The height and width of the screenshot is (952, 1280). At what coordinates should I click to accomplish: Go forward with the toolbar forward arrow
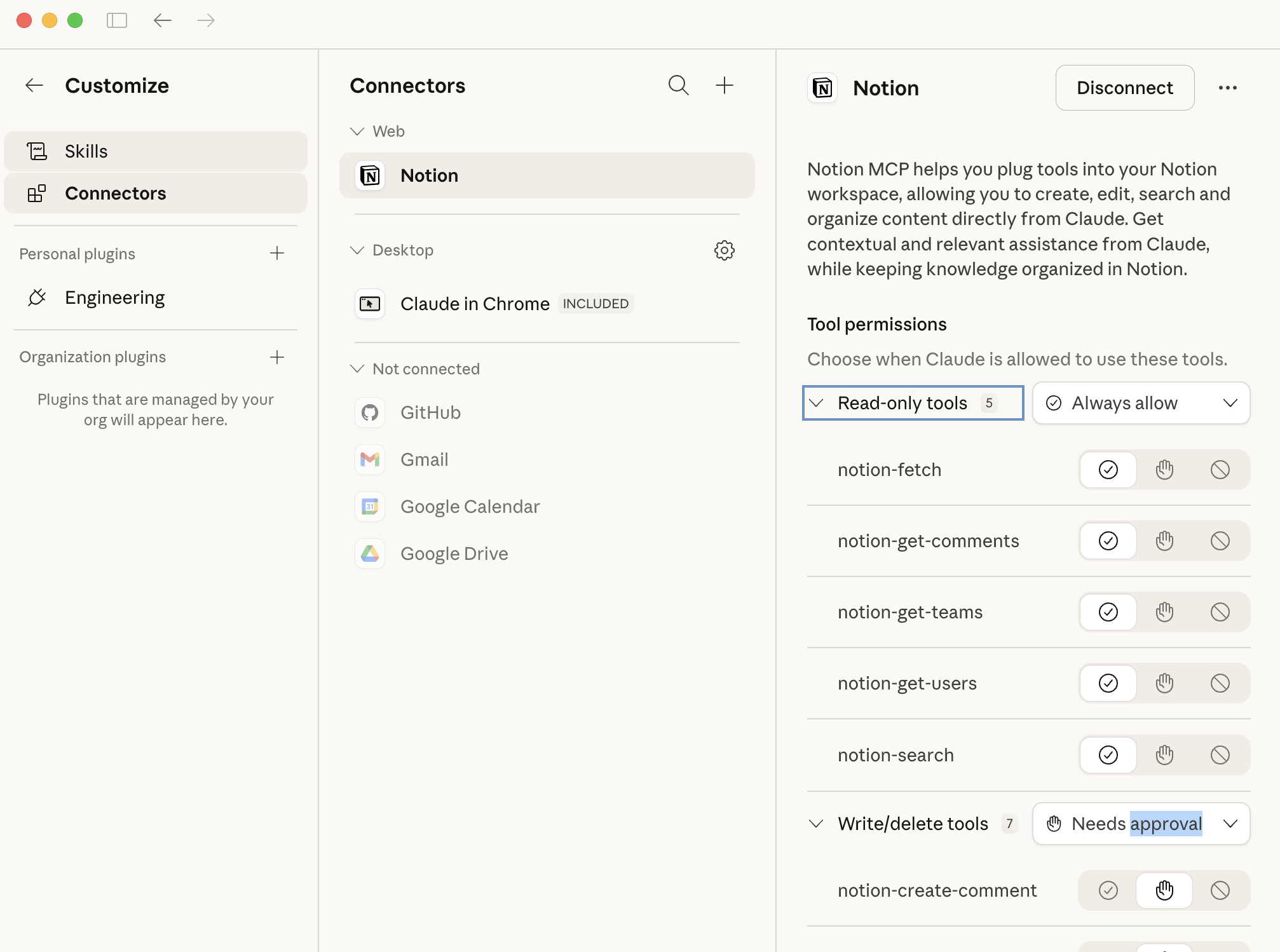[x=206, y=20]
